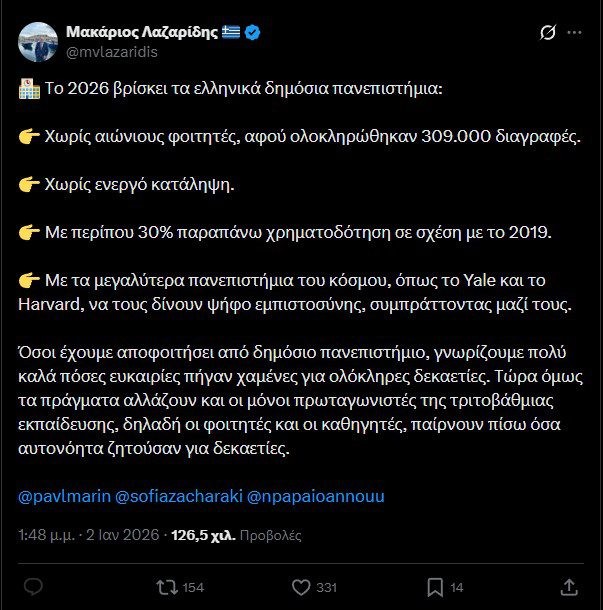Open the @sofiazacharaki mention
The height and width of the screenshot is (610, 603).
[x=178, y=496]
